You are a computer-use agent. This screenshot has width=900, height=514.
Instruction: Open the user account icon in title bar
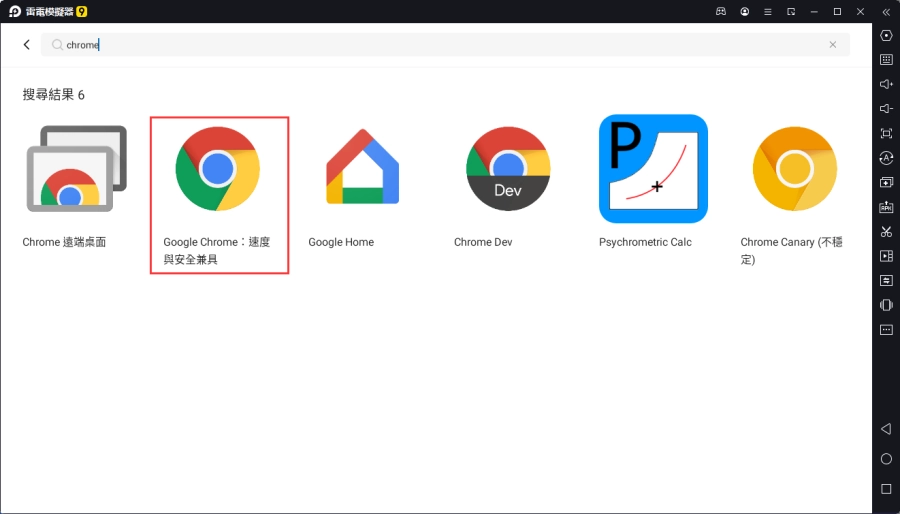point(744,11)
